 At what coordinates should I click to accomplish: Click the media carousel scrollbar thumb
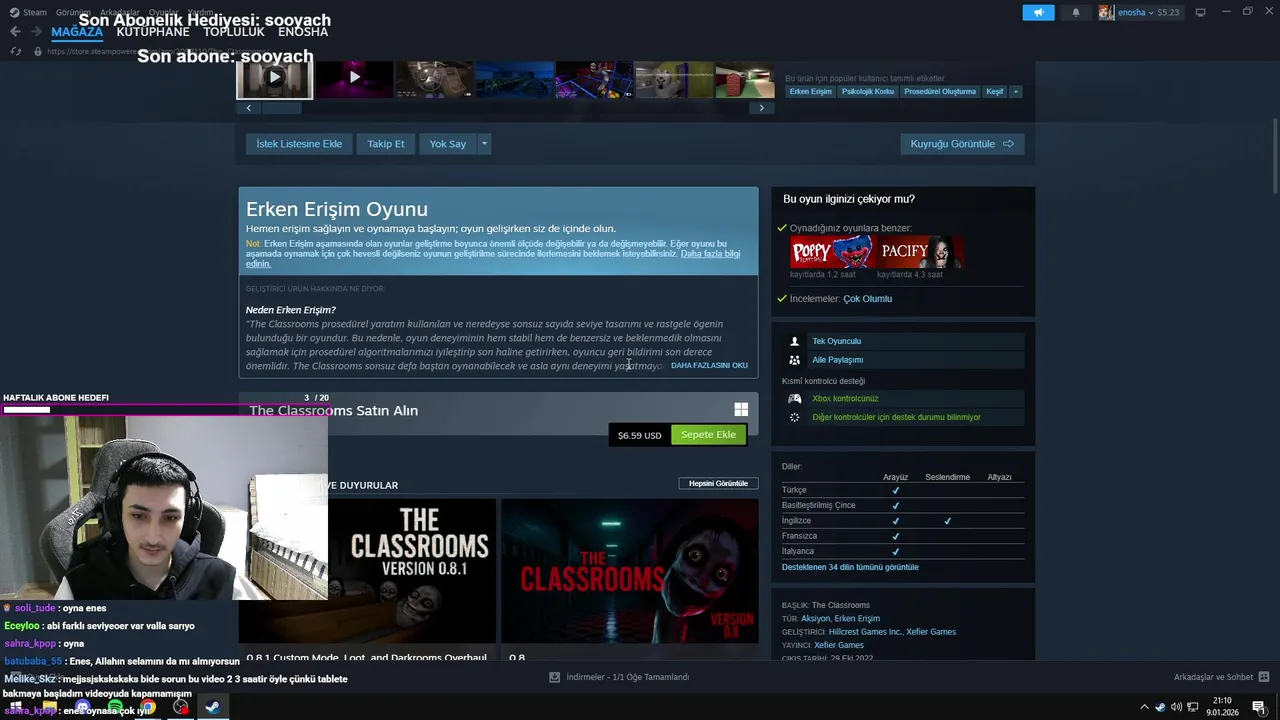pyautogui.click(x=282, y=108)
